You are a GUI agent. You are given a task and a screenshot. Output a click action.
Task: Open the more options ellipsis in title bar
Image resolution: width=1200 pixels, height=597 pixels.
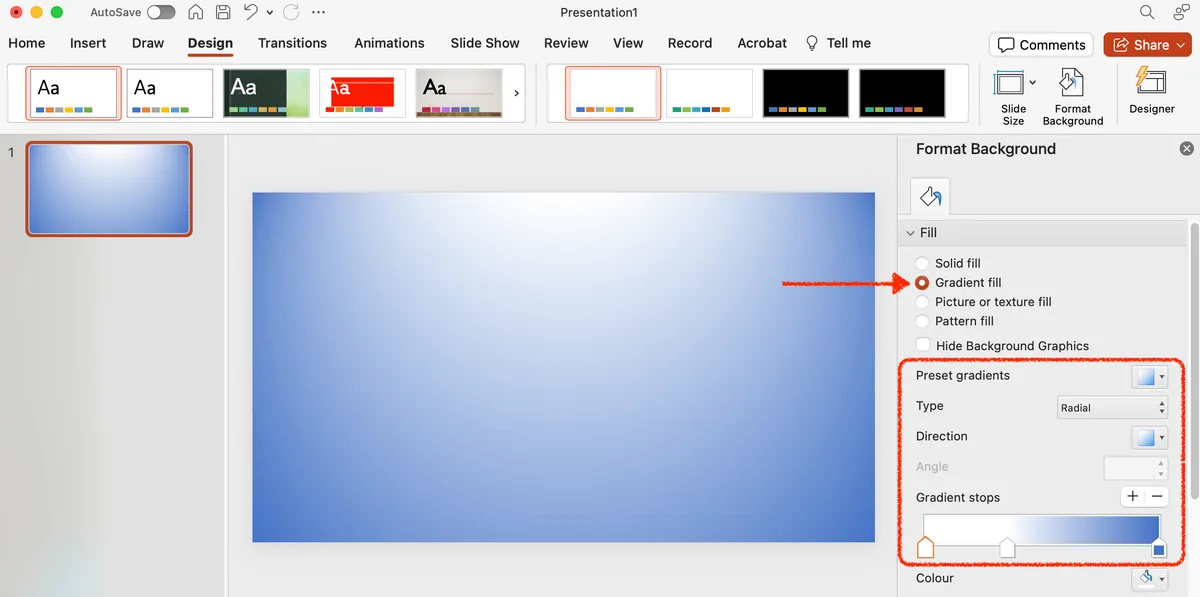point(318,13)
